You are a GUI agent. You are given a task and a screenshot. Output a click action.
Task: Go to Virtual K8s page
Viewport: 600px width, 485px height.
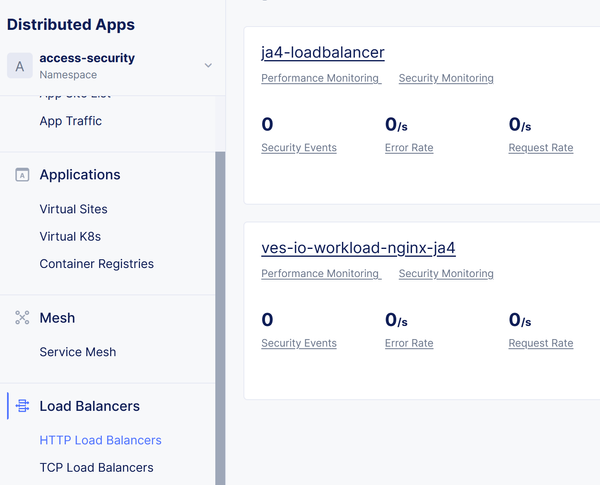(70, 237)
